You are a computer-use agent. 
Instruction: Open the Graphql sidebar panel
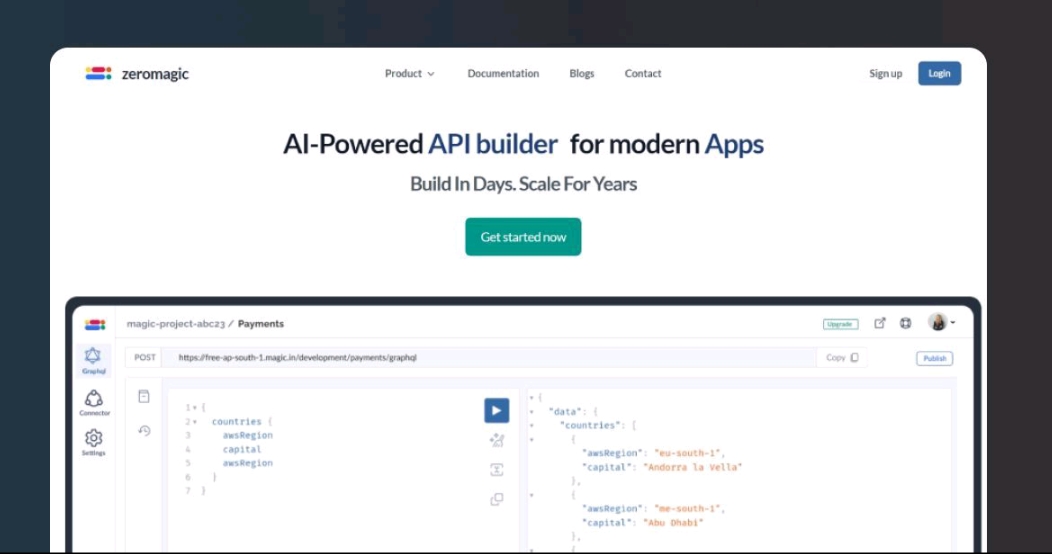point(94,360)
